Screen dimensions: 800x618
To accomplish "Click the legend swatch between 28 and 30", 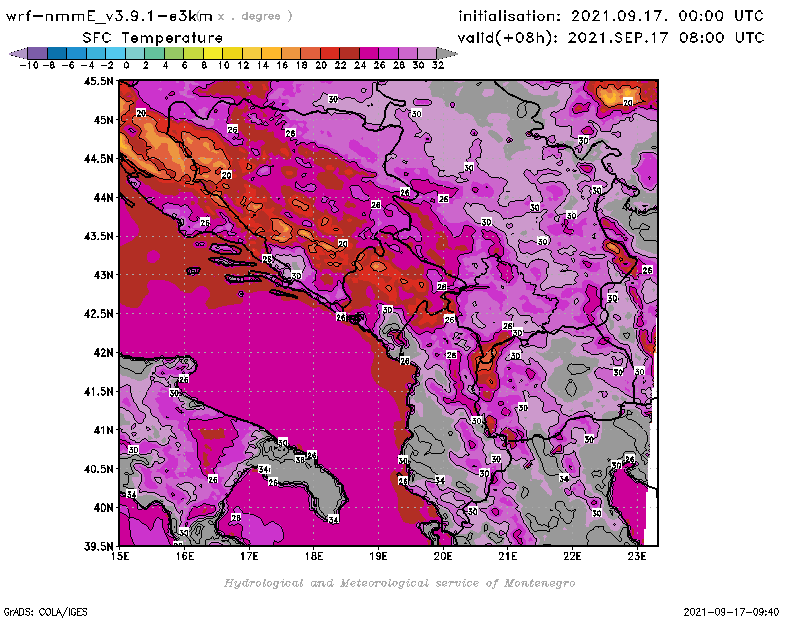I will coord(408,53).
